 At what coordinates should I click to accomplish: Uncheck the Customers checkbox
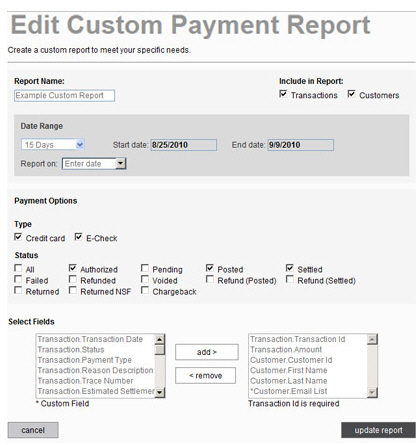point(351,94)
